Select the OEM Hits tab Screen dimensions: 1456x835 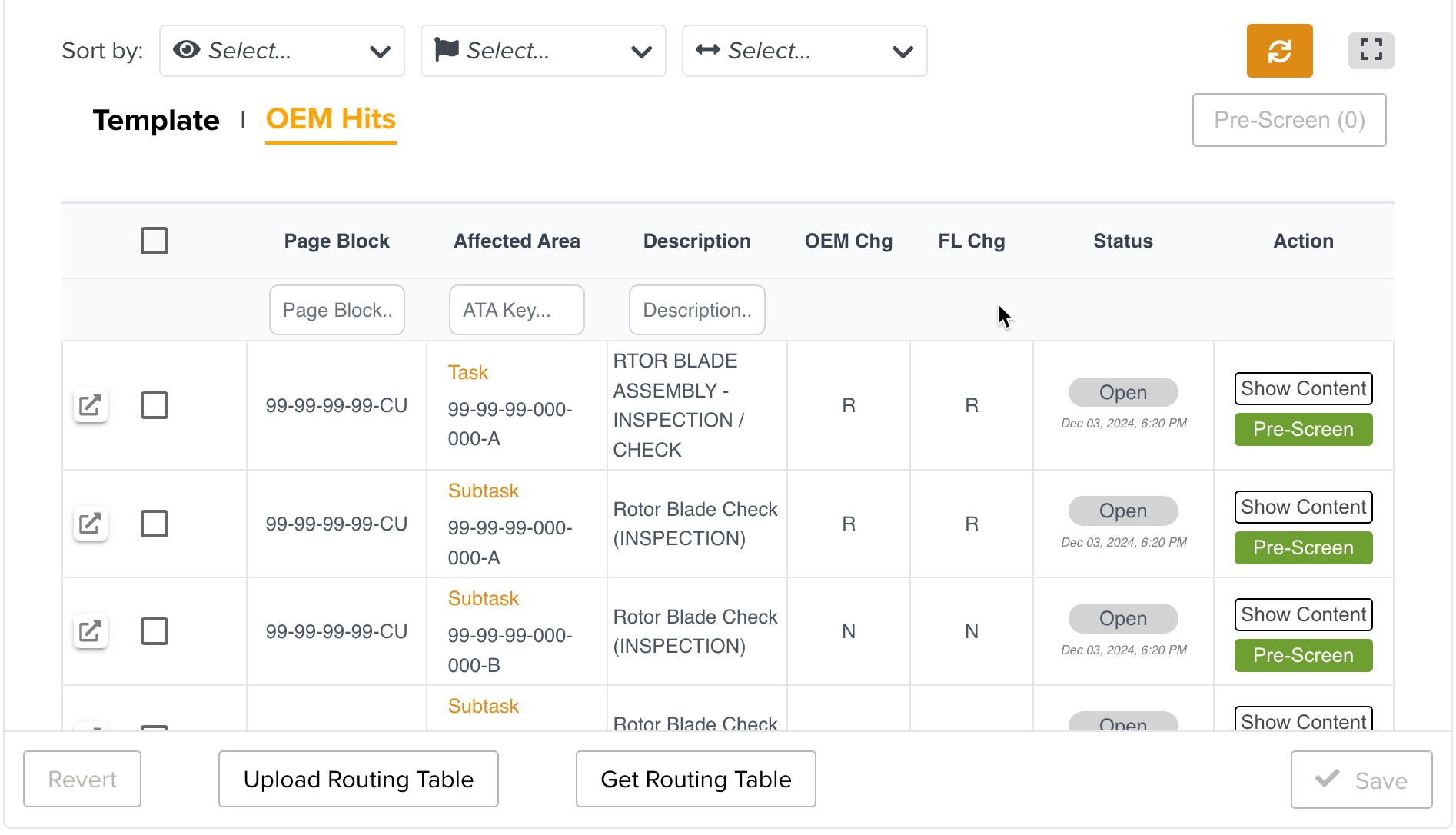point(331,119)
